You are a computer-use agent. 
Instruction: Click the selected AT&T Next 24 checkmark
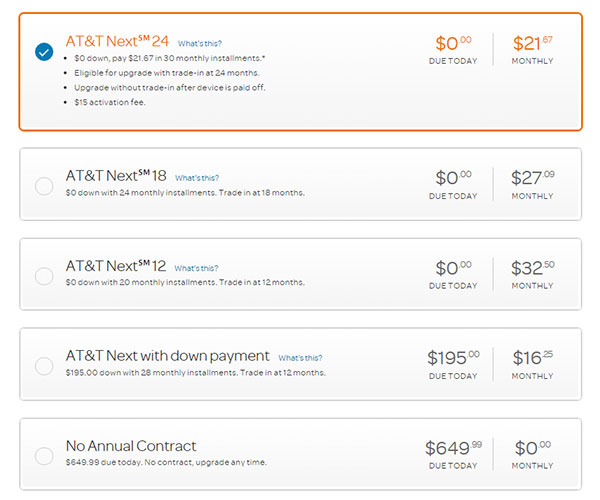point(44,52)
